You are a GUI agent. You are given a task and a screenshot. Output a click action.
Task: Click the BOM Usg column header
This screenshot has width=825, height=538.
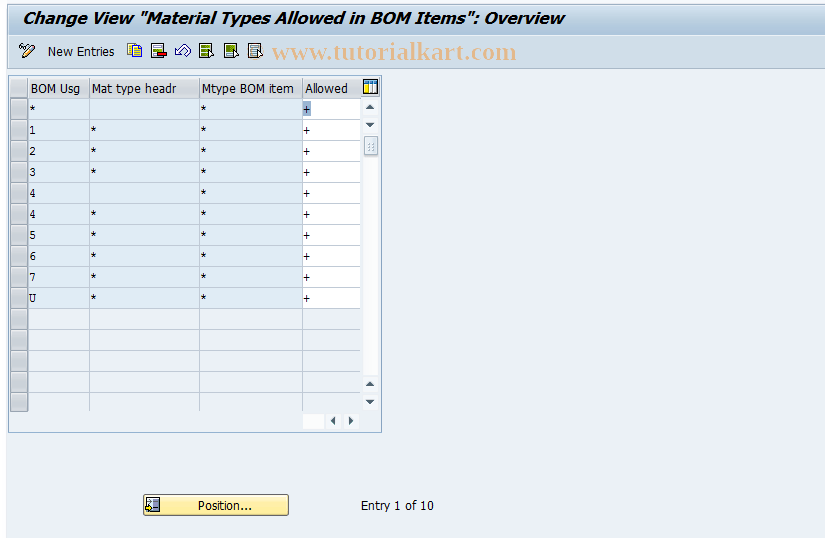coord(59,88)
